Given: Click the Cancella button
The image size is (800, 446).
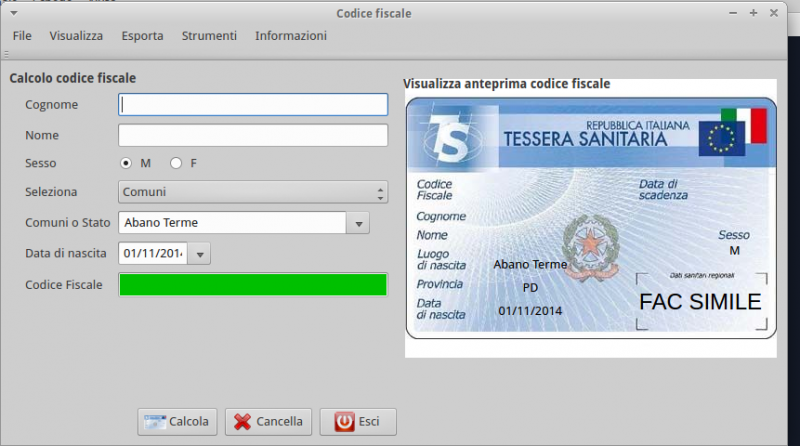Looking at the screenshot, I should pos(268,422).
